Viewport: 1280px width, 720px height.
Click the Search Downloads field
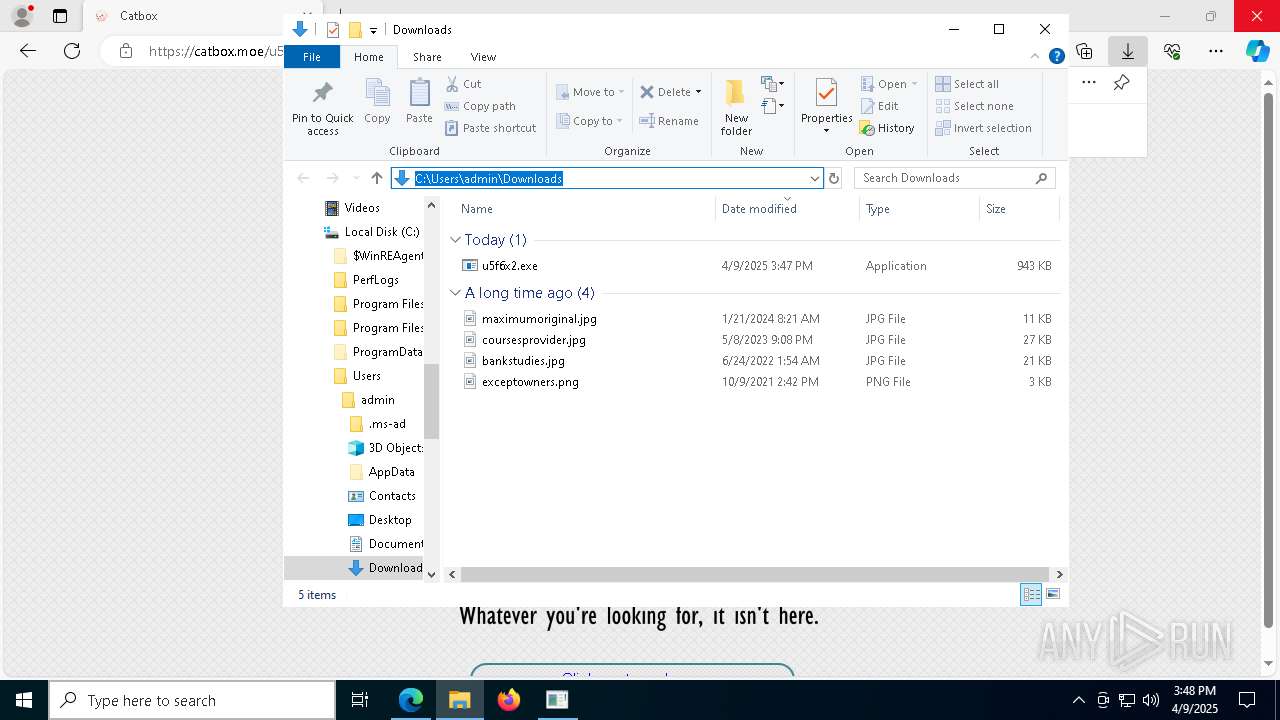point(954,178)
